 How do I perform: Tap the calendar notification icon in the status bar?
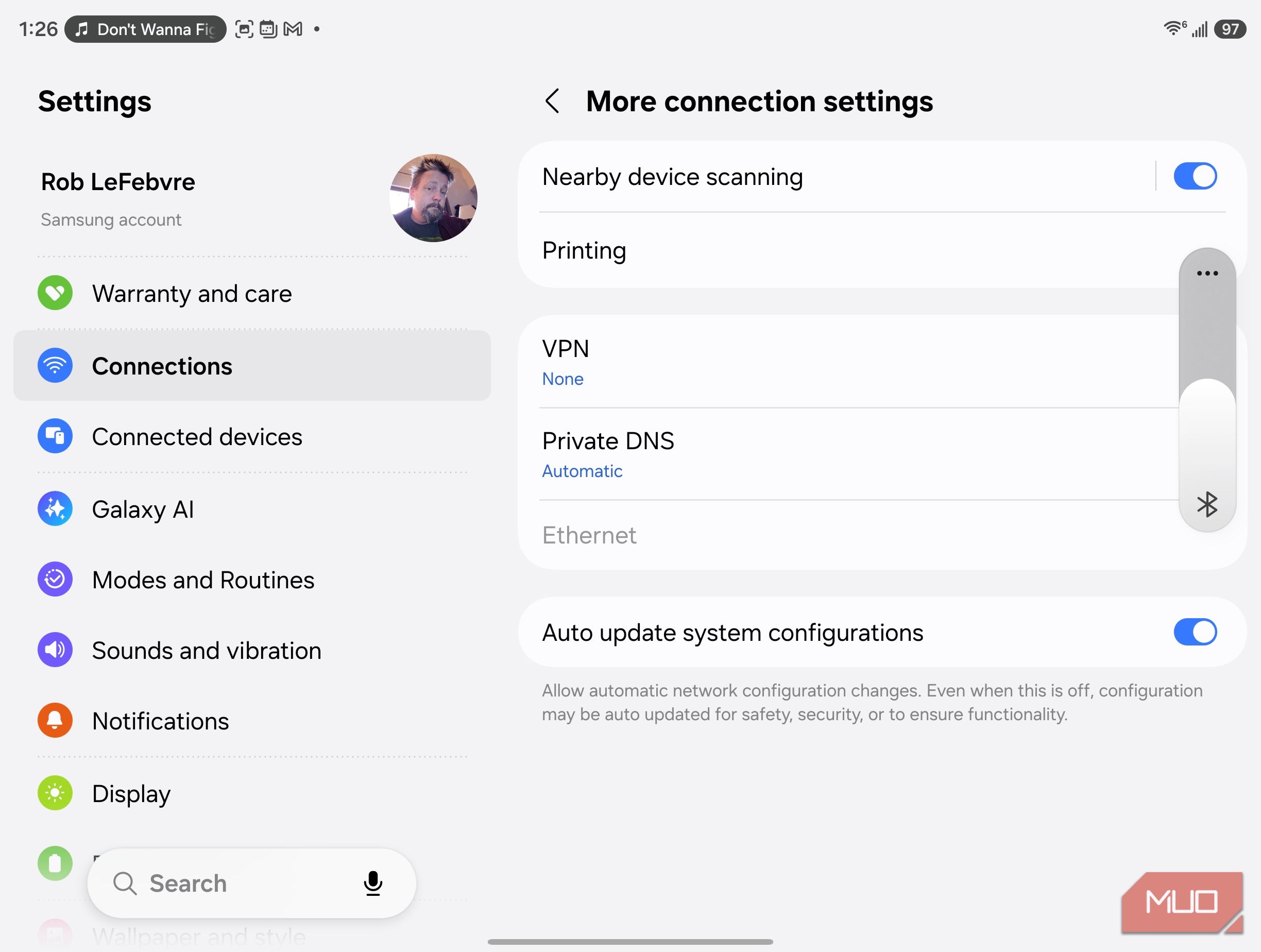tap(268, 28)
